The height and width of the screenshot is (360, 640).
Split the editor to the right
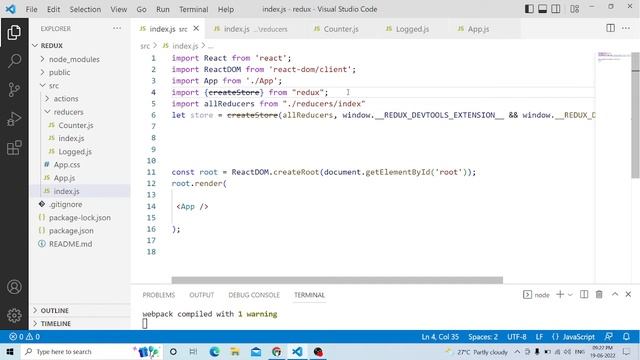[x=610, y=28]
